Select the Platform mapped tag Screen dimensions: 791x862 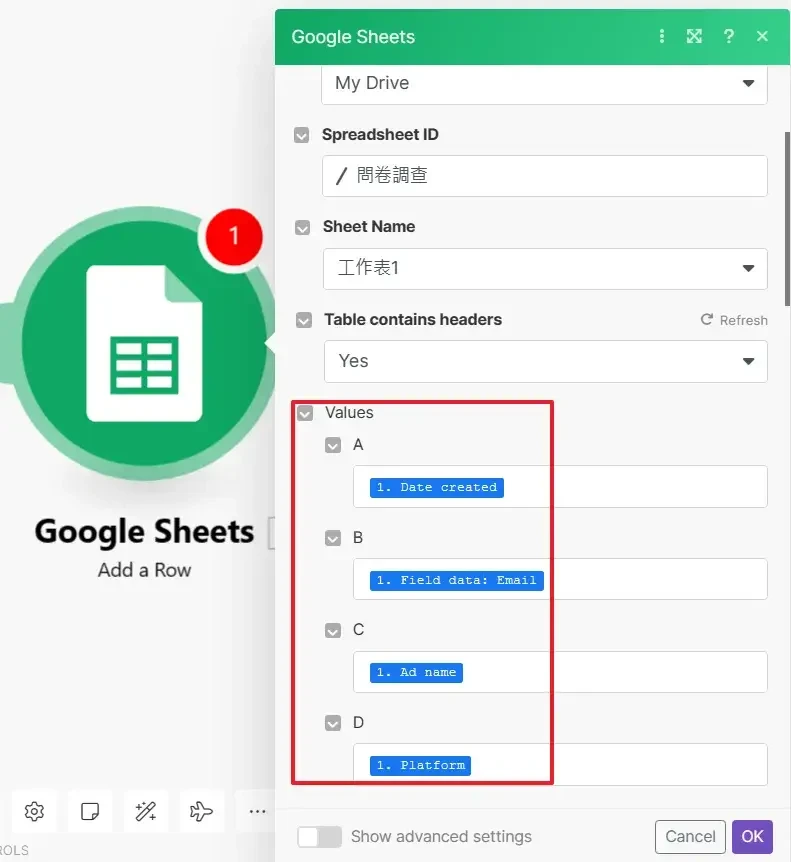(x=421, y=765)
